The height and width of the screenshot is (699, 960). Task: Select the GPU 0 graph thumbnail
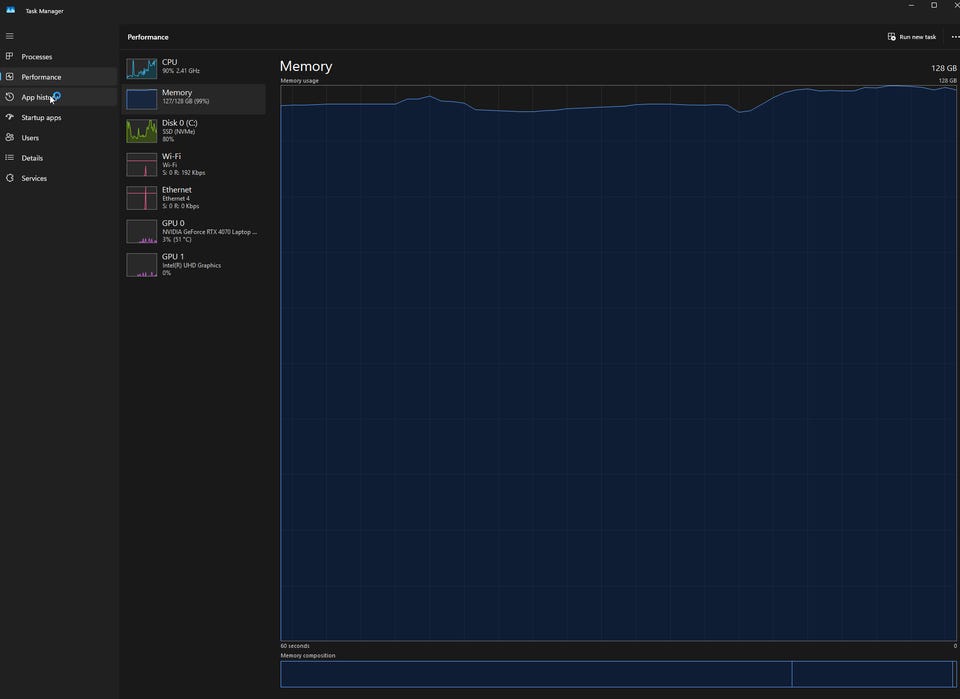141,231
